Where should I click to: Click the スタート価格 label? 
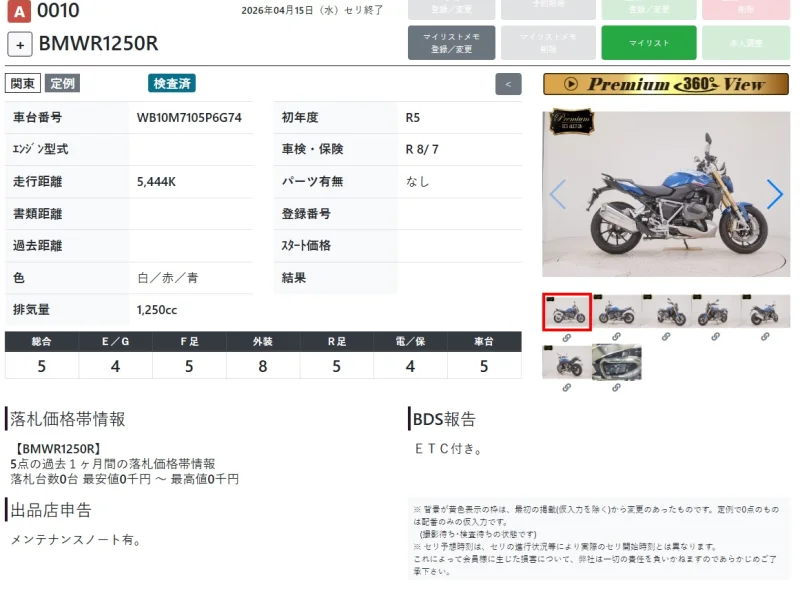[x=306, y=245]
